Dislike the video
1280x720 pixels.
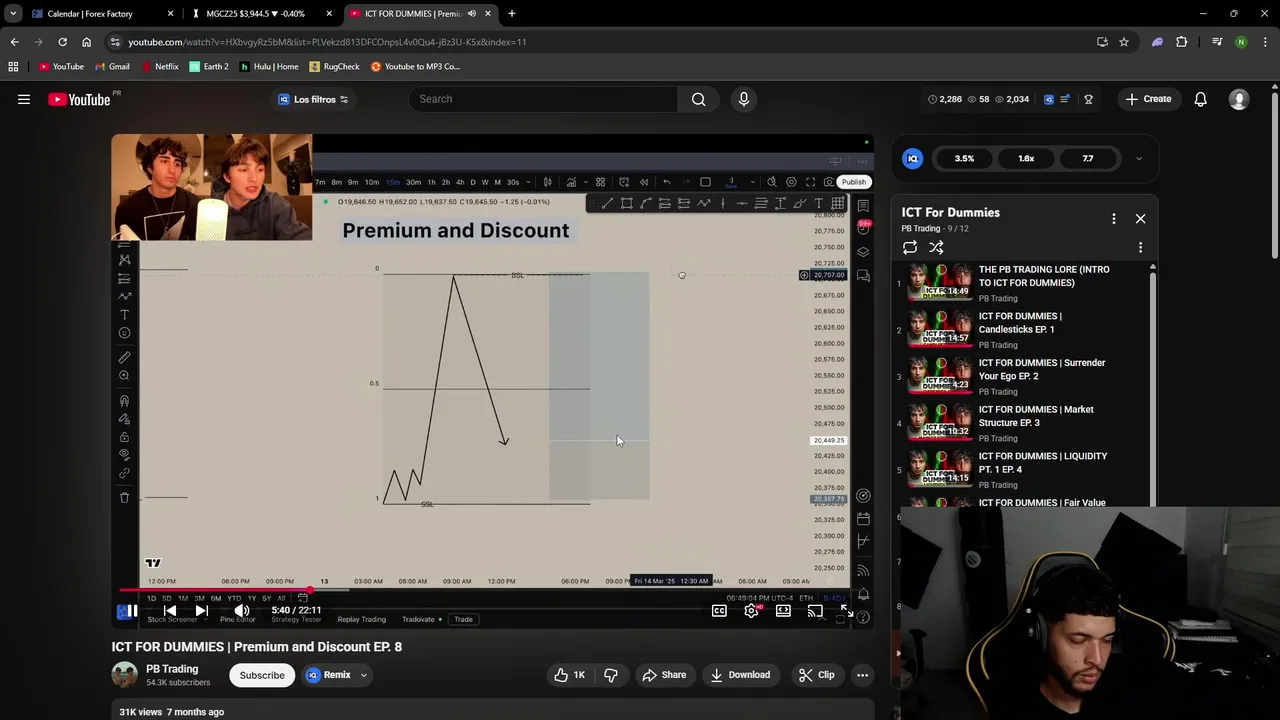point(610,675)
